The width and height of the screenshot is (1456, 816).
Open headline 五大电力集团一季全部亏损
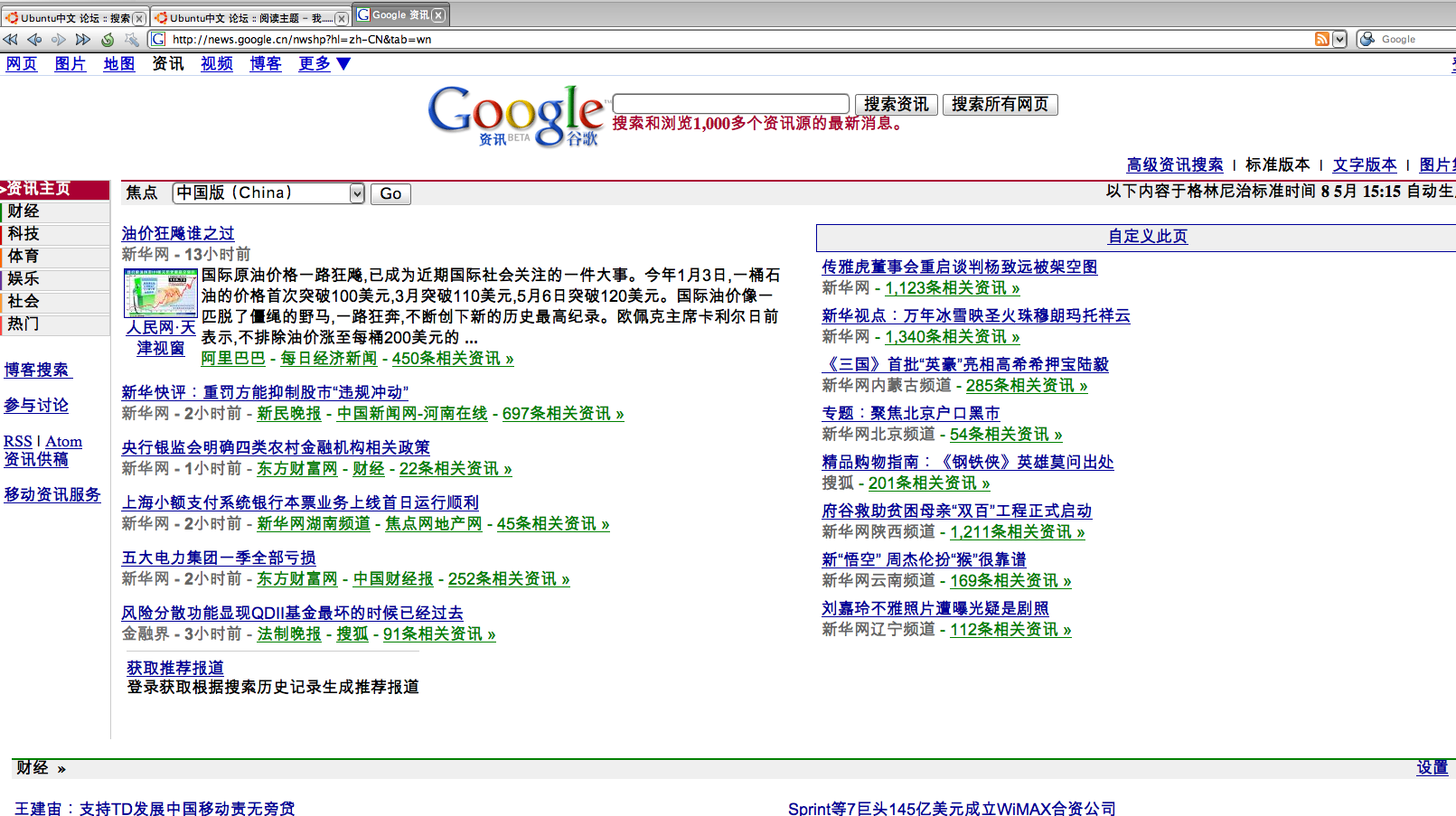[x=219, y=558]
